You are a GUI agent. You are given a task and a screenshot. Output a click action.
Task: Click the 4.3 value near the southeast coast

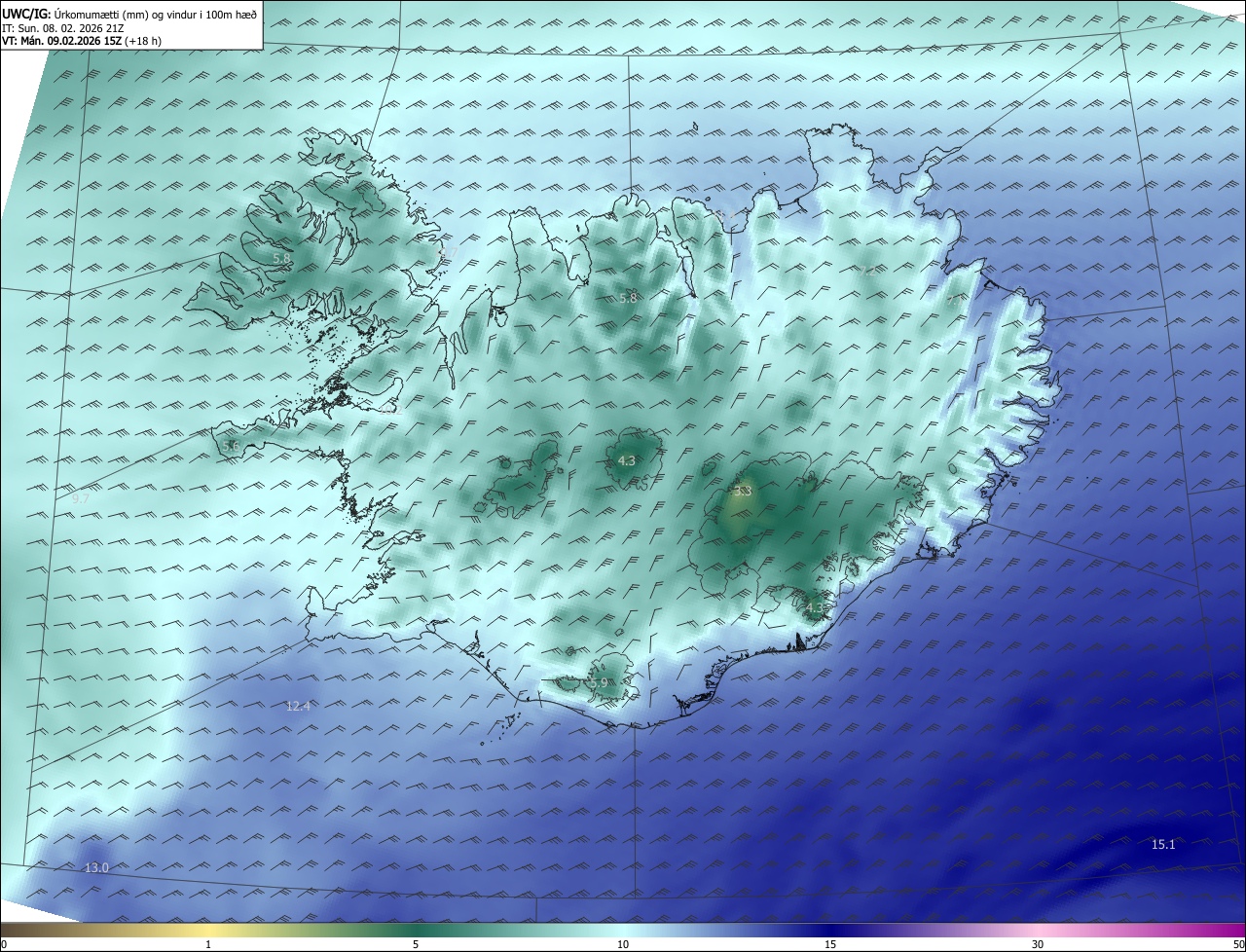(814, 608)
